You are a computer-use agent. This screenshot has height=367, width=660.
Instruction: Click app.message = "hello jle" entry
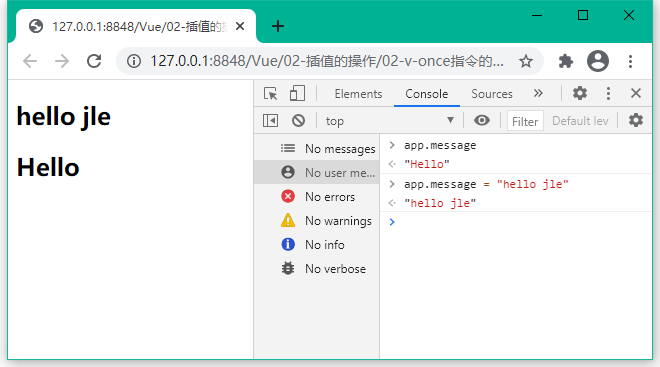tap(486, 184)
